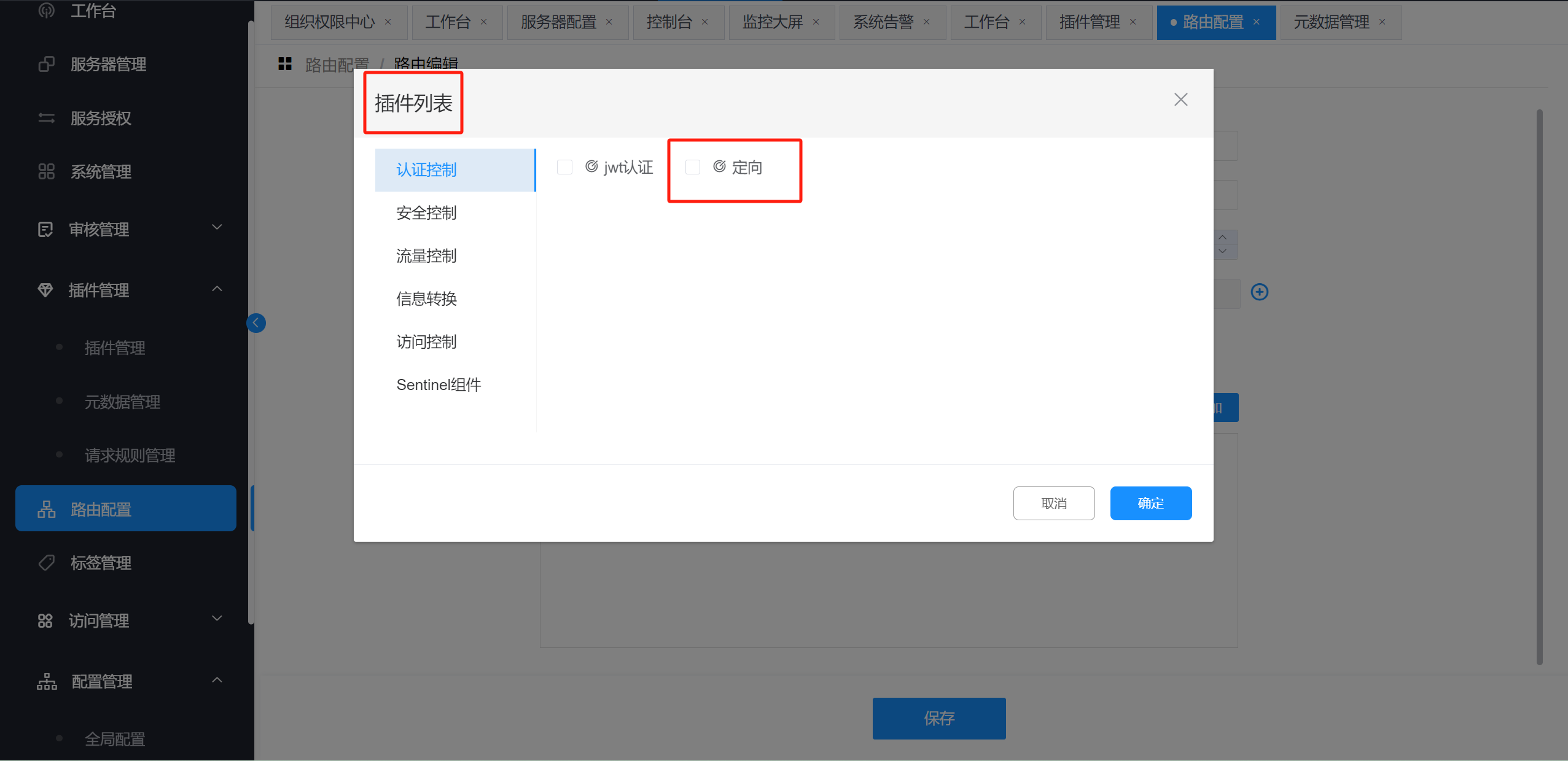1568x761 pixels.
Task: Click the blue plus circle icon
Action: pos(1260,292)
